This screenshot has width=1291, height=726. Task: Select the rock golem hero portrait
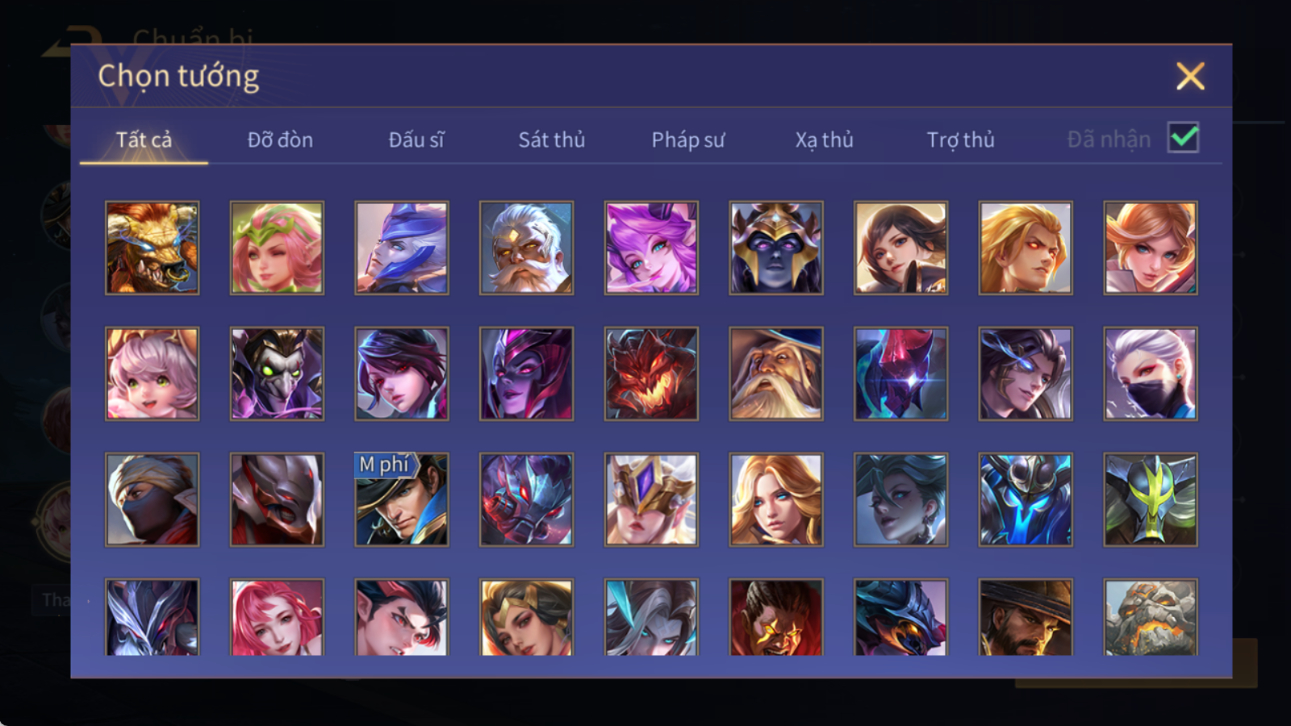(x=1150, y=618)
